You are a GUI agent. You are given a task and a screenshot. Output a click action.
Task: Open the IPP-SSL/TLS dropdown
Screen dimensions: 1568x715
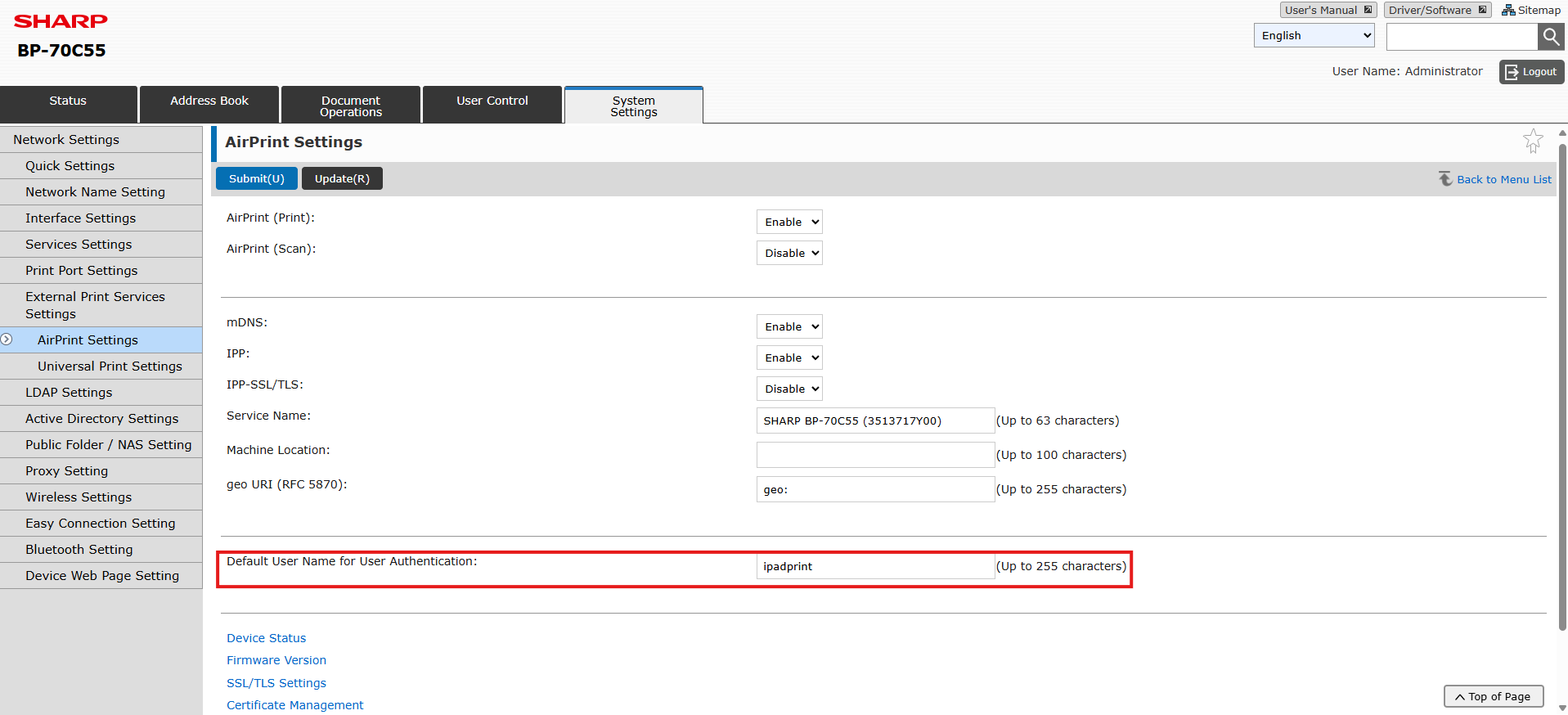pyautogui.click(x=789, y=389)
